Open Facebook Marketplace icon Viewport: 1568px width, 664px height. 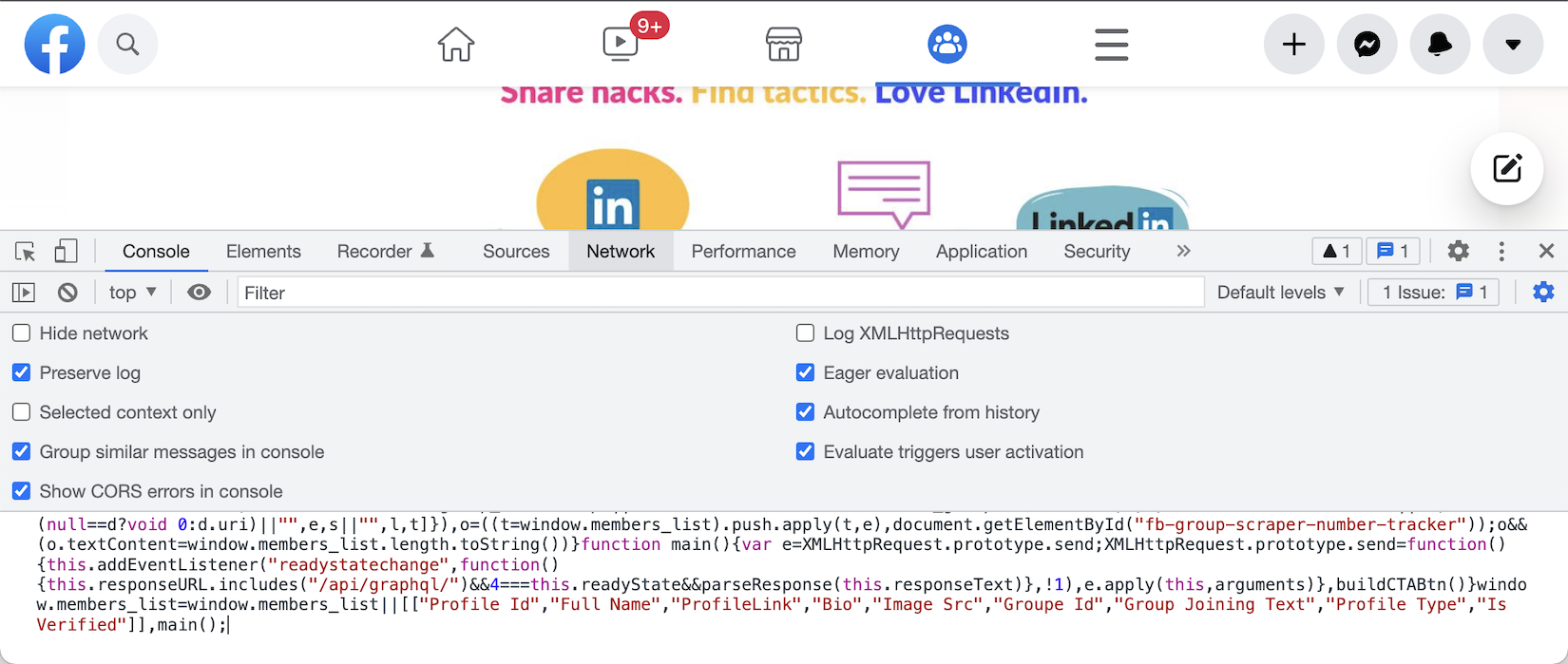click(x=784, y=44)
